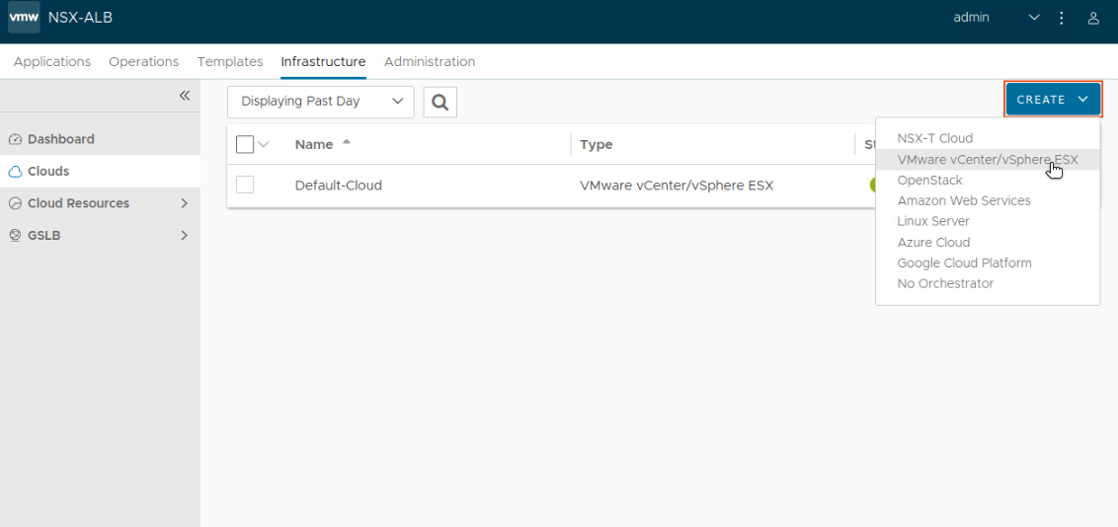The image size is (1118, 527).
Task: Expand the GSLB submenu chevron
Action: 184,235
